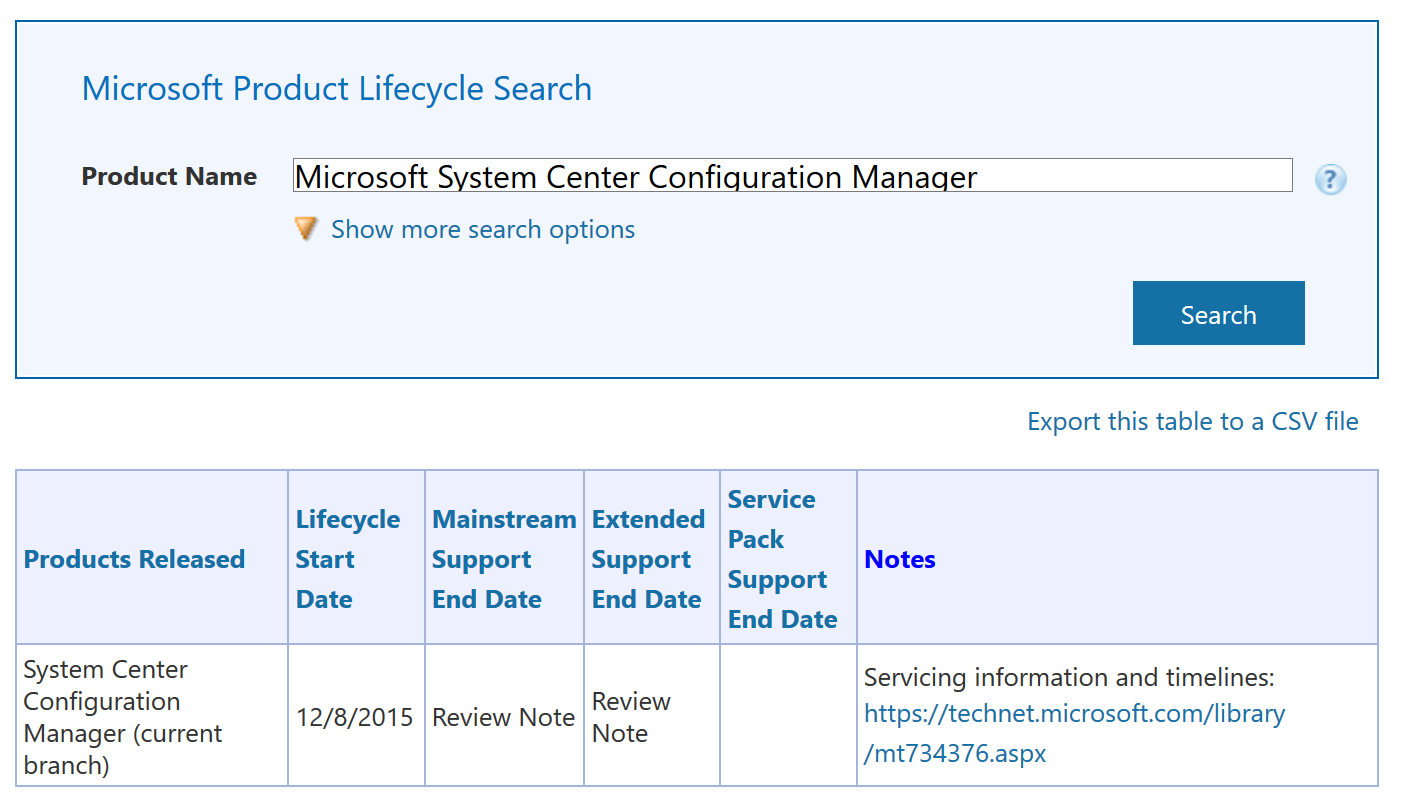Sort by Service Pack Support End Date
This screenshot has height=806, width=1404.
[x=782, y=559]
